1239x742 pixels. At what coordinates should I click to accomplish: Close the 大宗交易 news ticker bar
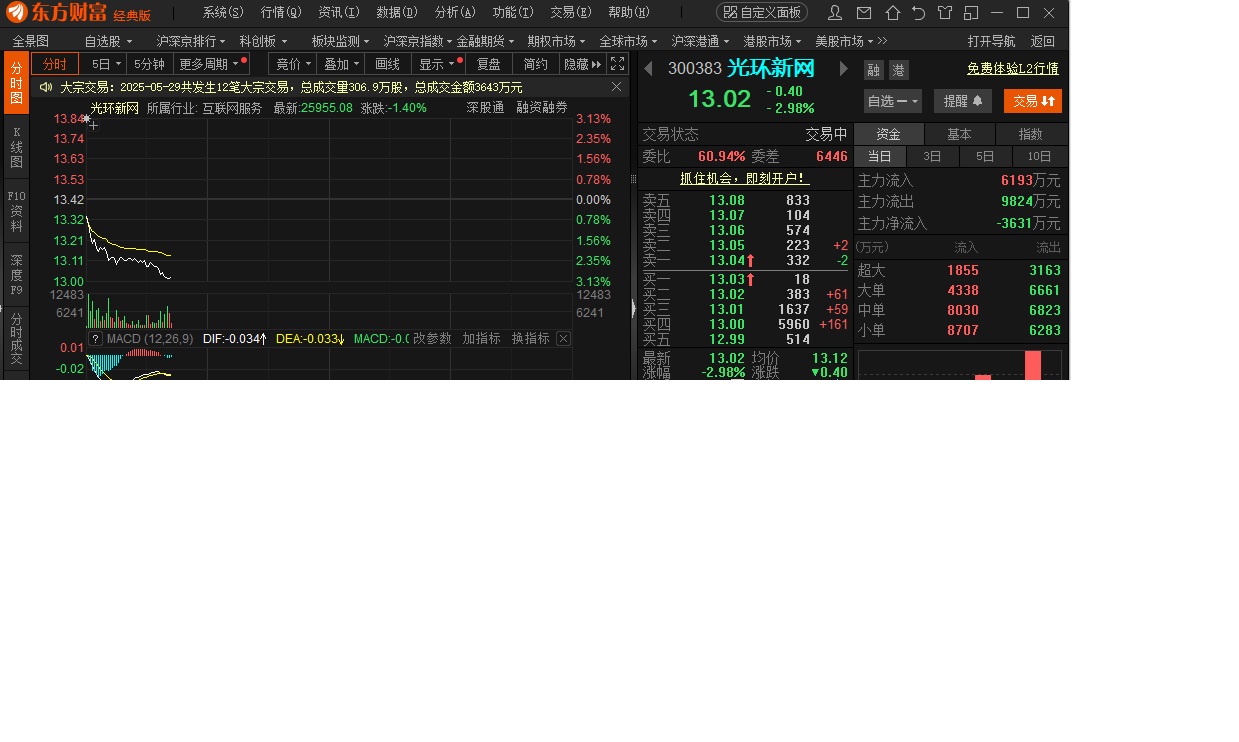[616, 87]
